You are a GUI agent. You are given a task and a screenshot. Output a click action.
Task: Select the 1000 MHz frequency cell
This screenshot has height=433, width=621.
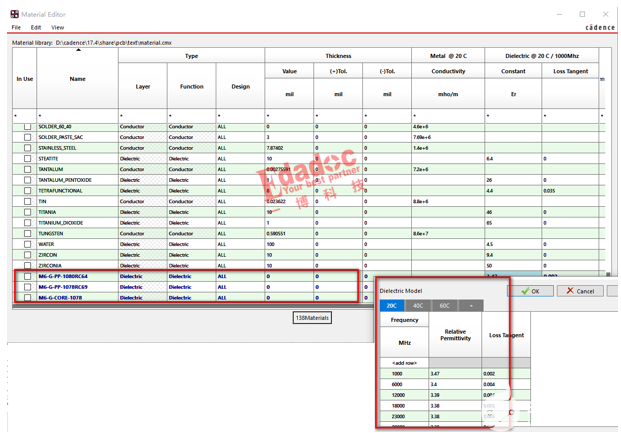point(404,374)
